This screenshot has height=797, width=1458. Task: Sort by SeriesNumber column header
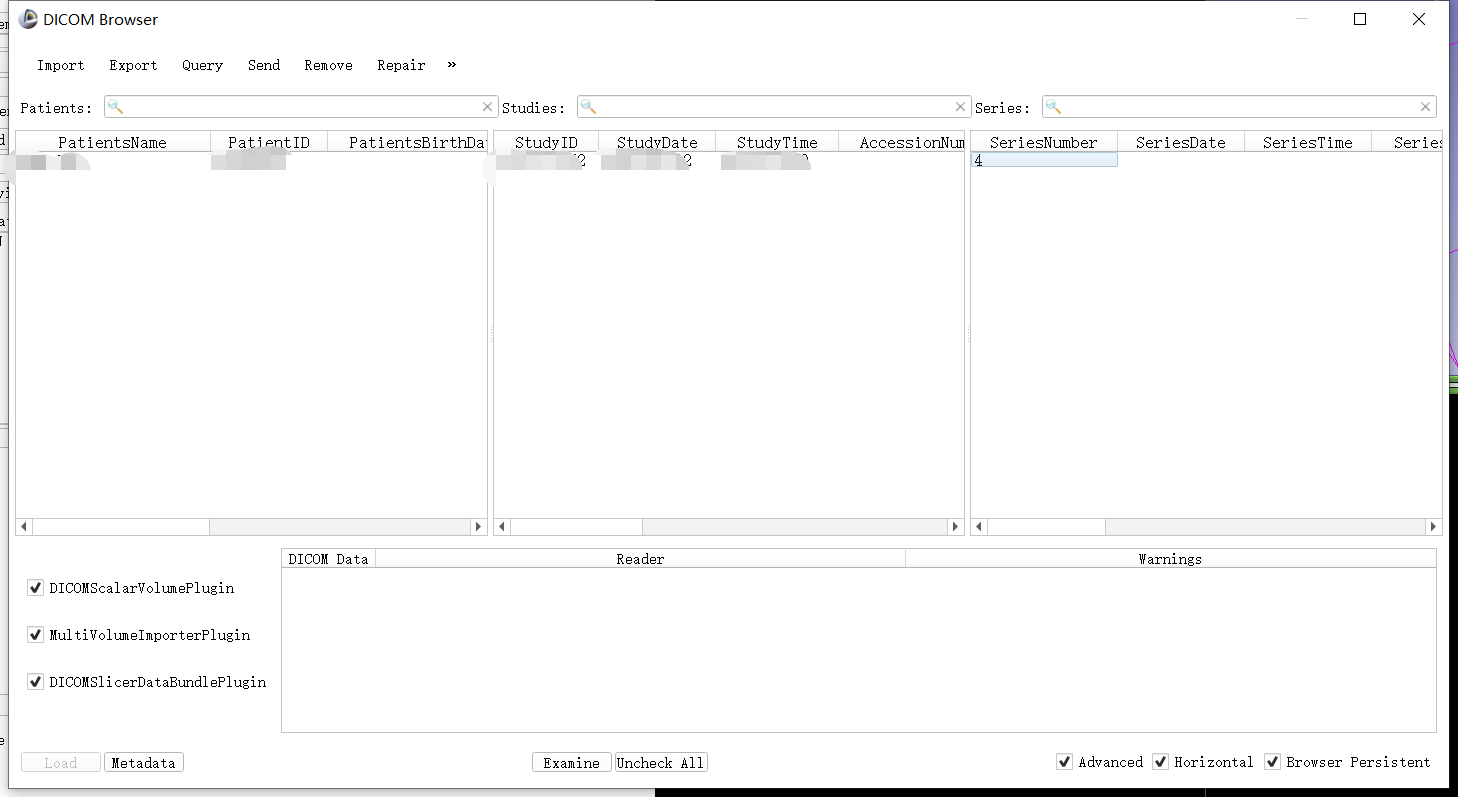(x=1044, y=142)
